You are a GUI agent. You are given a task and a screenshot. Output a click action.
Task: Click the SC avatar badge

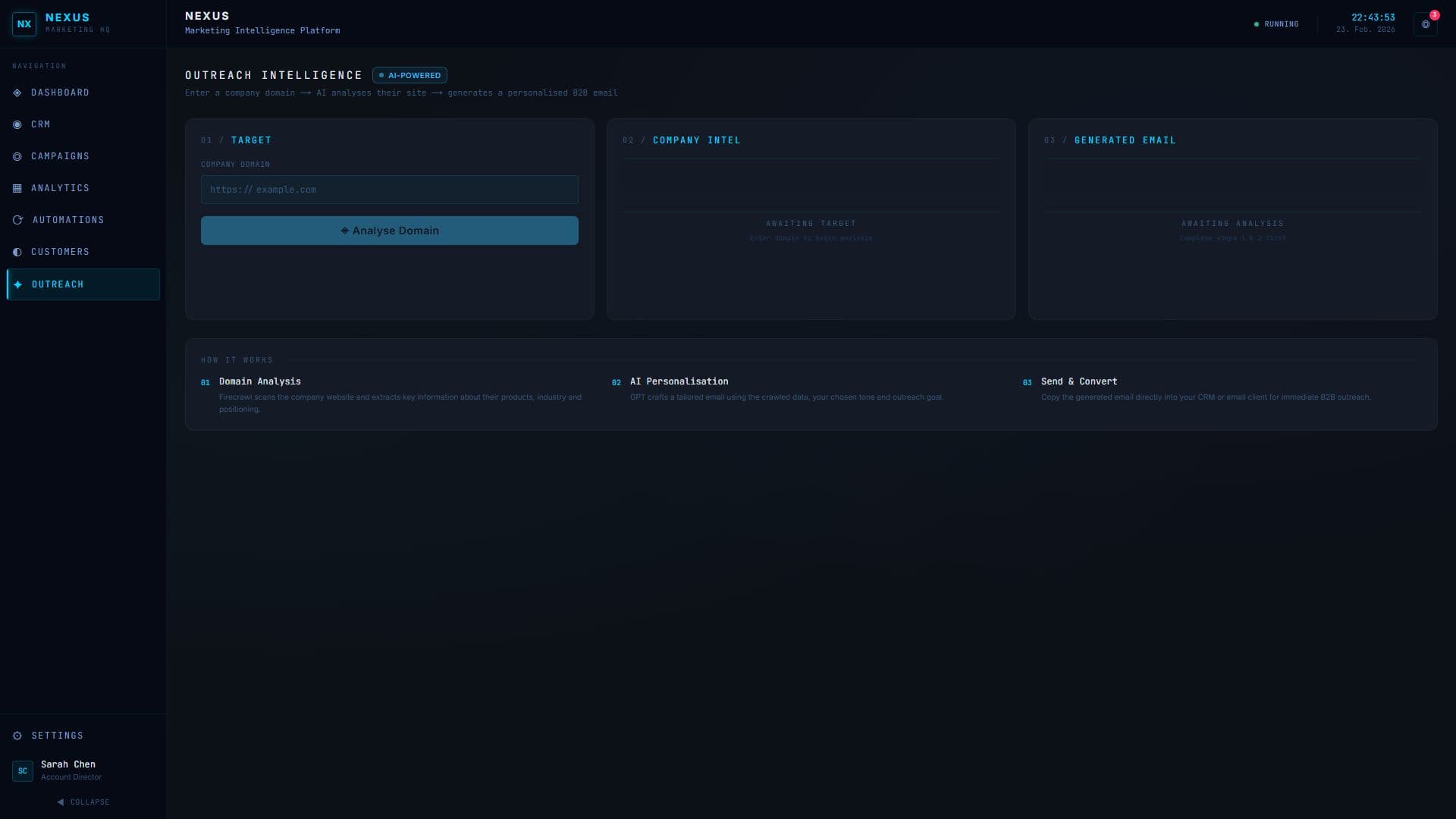pyautogui.click(x=23, y=770)
